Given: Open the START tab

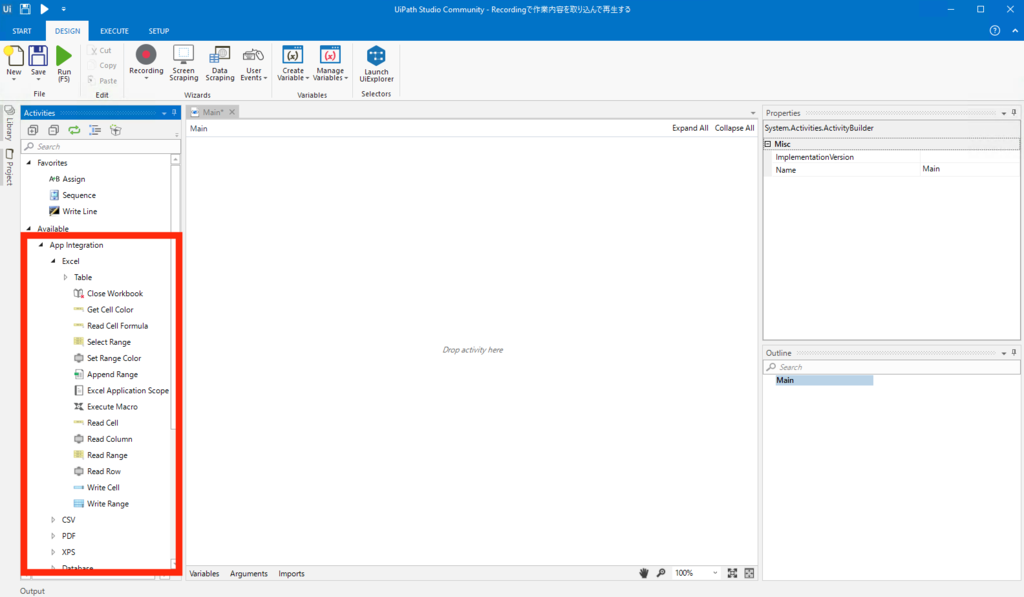Looking at the screenshot, I should (x=22, y=31).
